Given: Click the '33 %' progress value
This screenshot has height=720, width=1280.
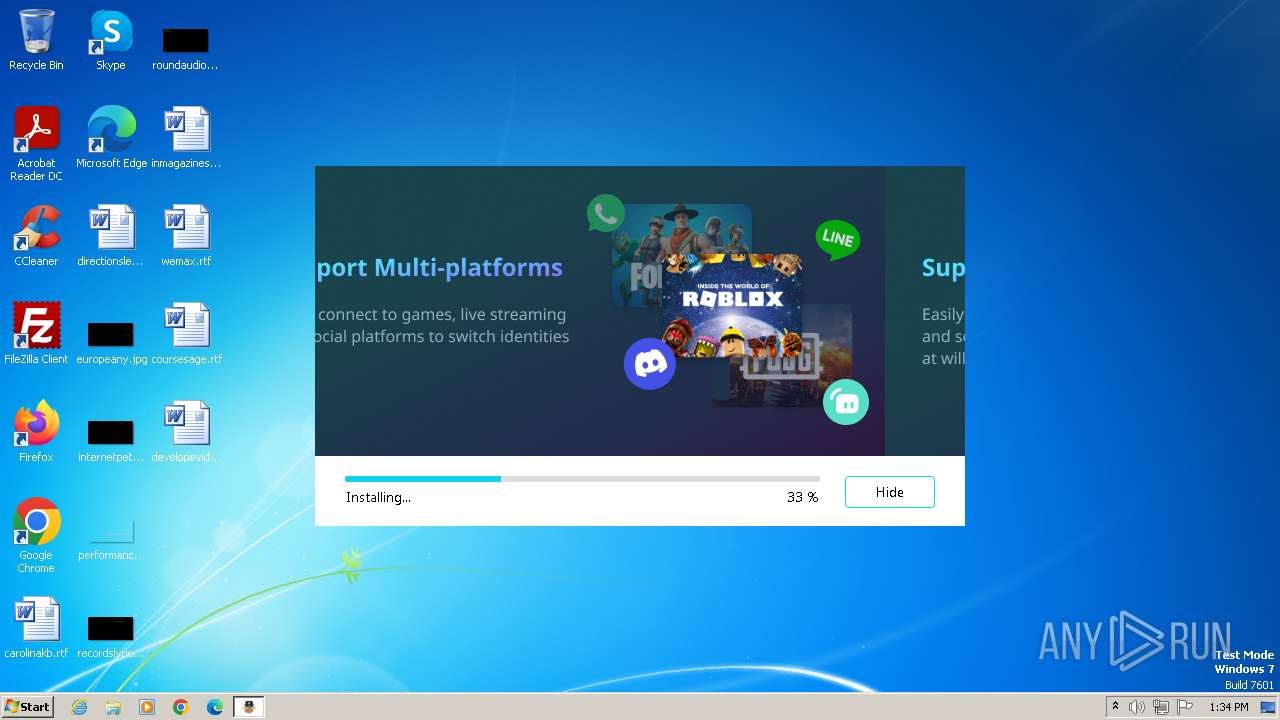Looking at the screenshot, I should (802, 497).
